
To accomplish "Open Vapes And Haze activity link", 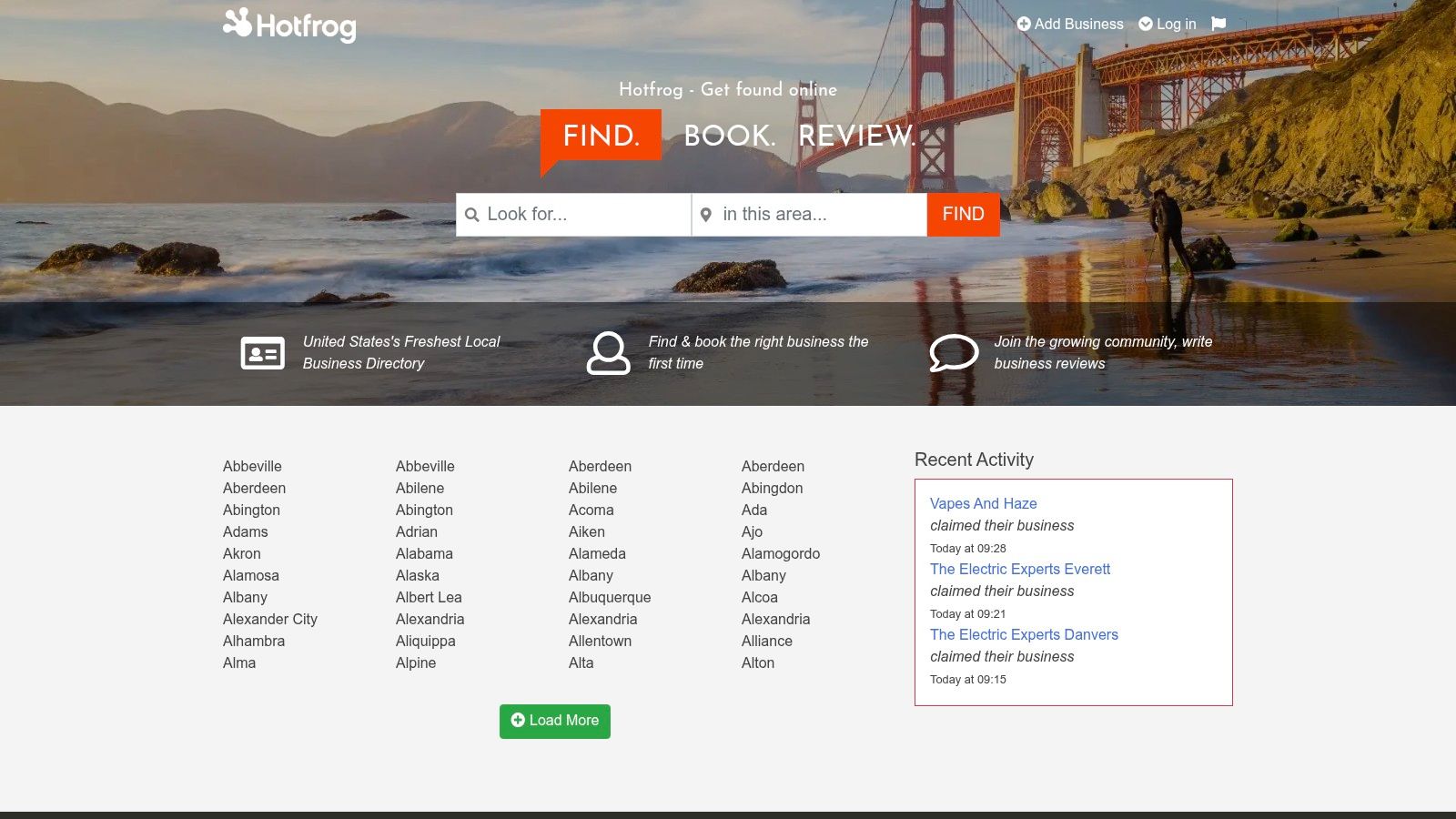I will click(x=984, y=503).
